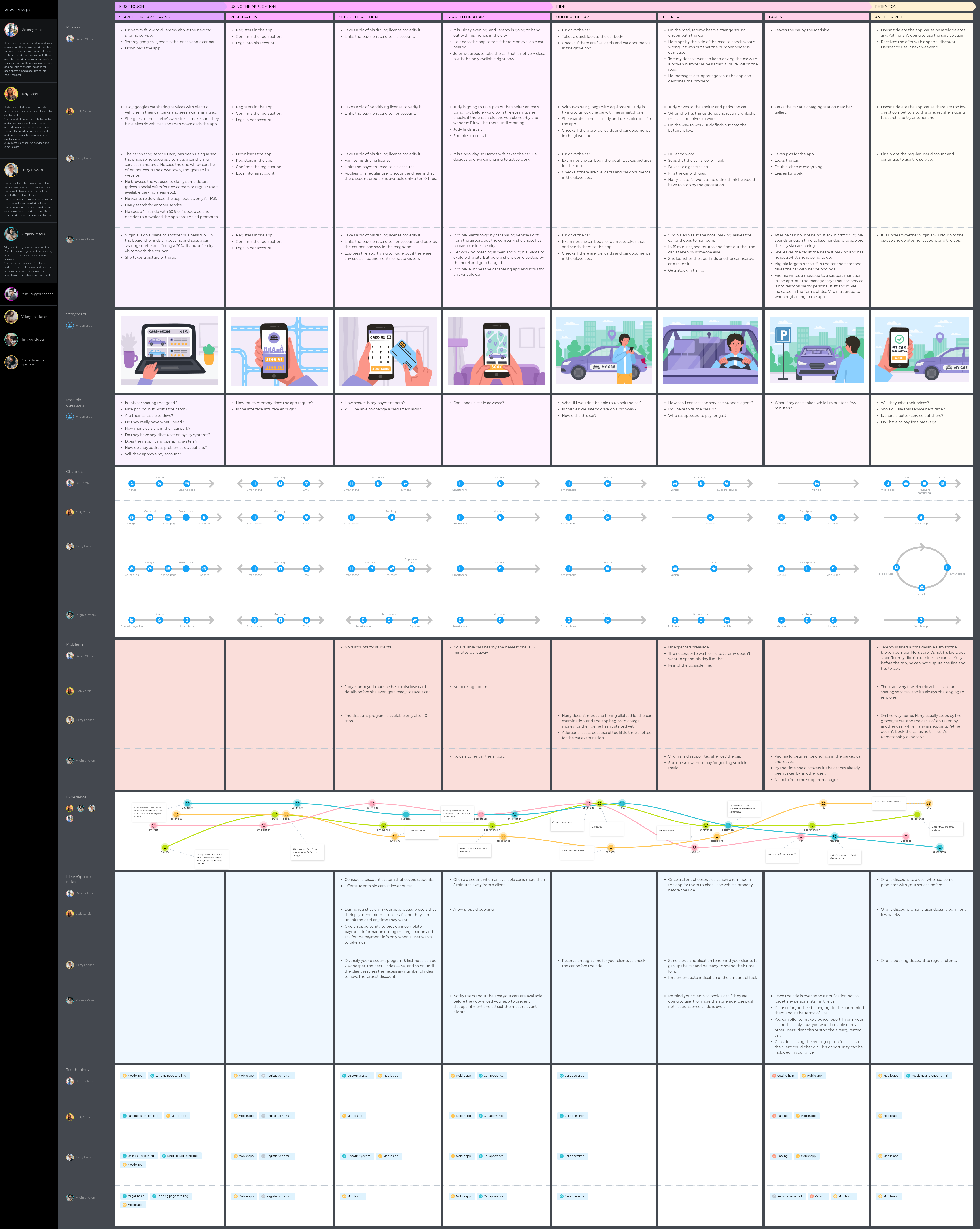The width and height of the screenshot is (980, 1229).
Task: Click the Online ad channel icon
Action: [150, 518]
